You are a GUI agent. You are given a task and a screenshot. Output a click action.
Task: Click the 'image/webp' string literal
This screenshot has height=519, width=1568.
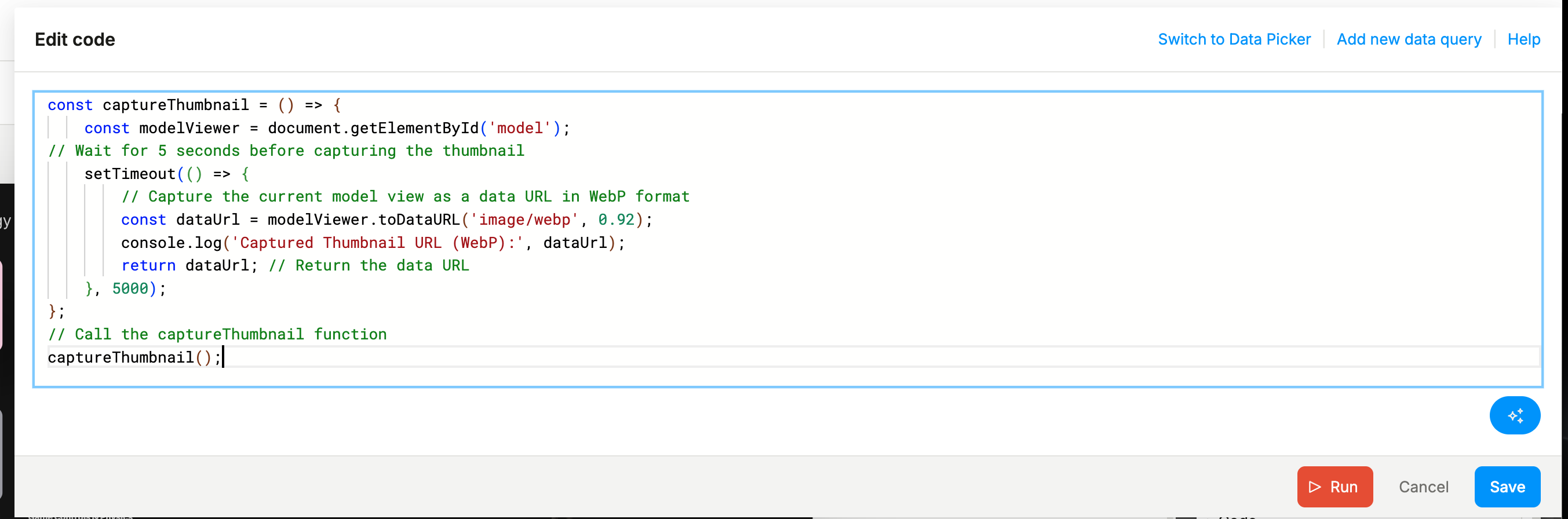[x=523, y=220]
